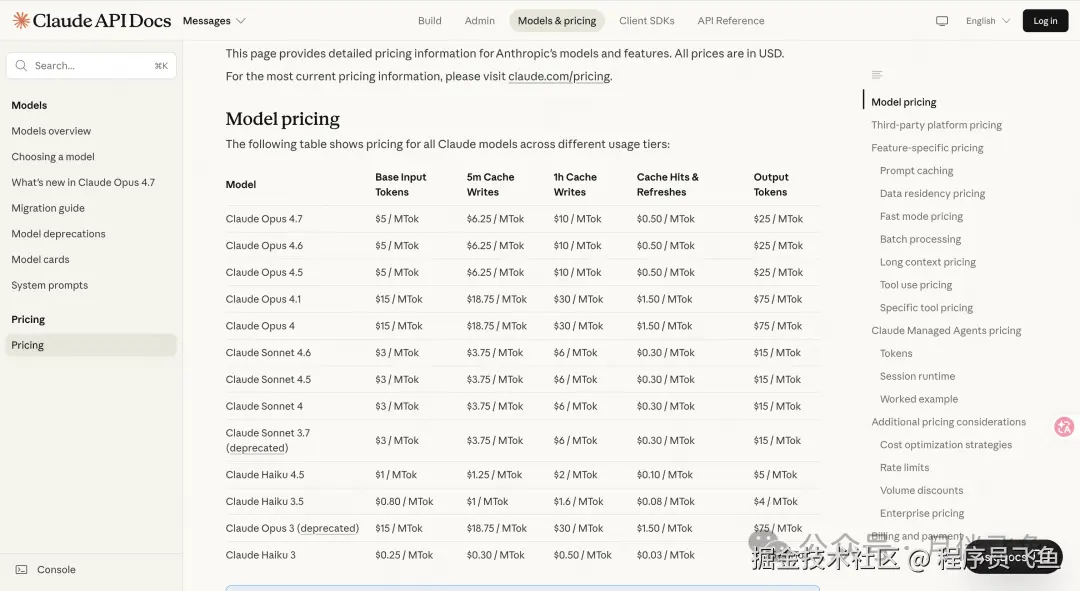Jump to Batch processing section
Screen dimensions: 1080x591
coord(920,239)
